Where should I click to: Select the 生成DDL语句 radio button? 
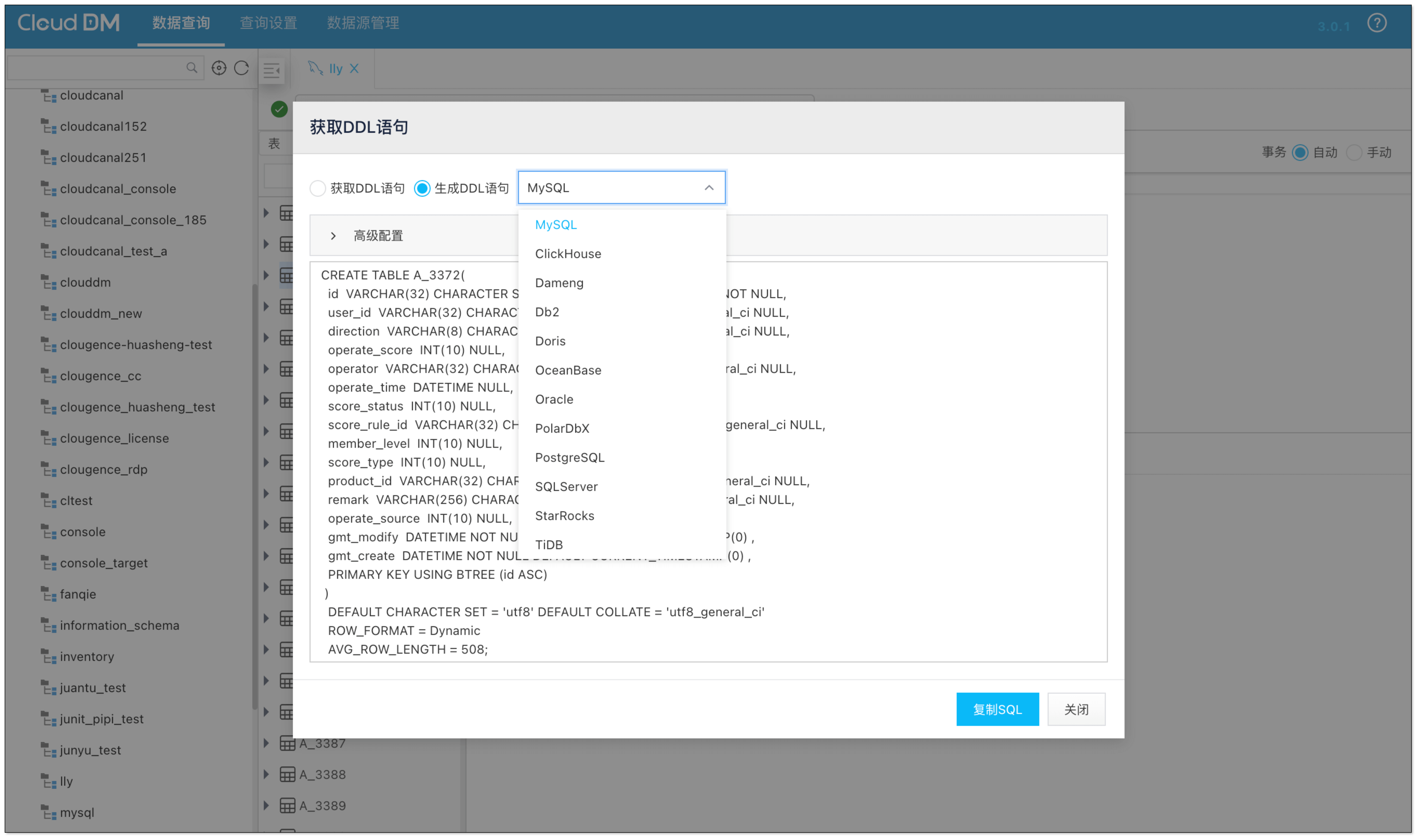point(422,188)
